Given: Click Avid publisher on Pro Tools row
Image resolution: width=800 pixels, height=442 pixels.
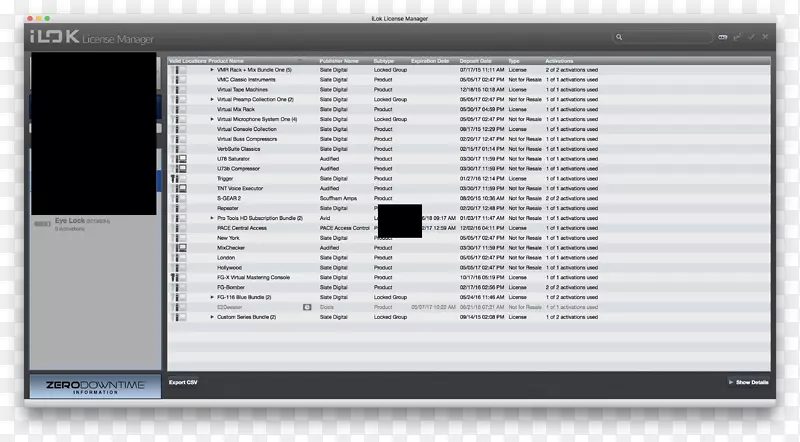Looking at the screenshot, I should pos(324,218).
